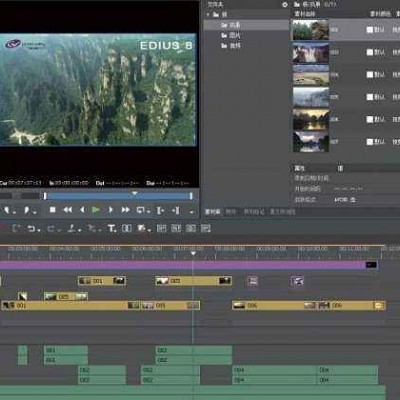Viewport: 400px width, 400px height.
Task: Click the Out timecode field
Action: pos(118,183)
